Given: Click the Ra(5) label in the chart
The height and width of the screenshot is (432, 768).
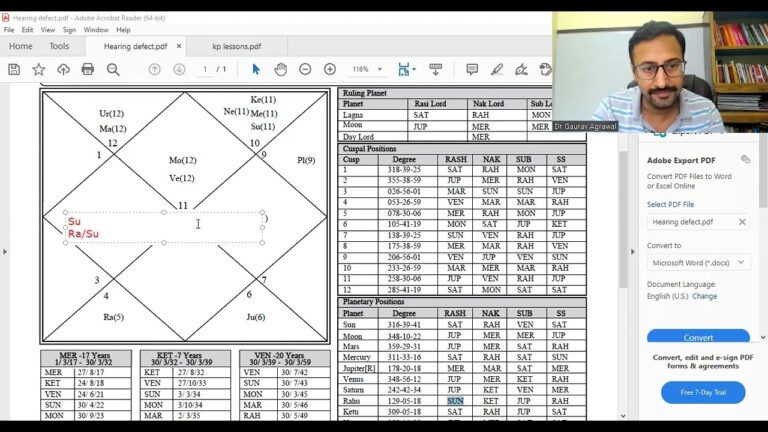Looking at the screenshot, I should pyautogui.click(x=114, y=317).
